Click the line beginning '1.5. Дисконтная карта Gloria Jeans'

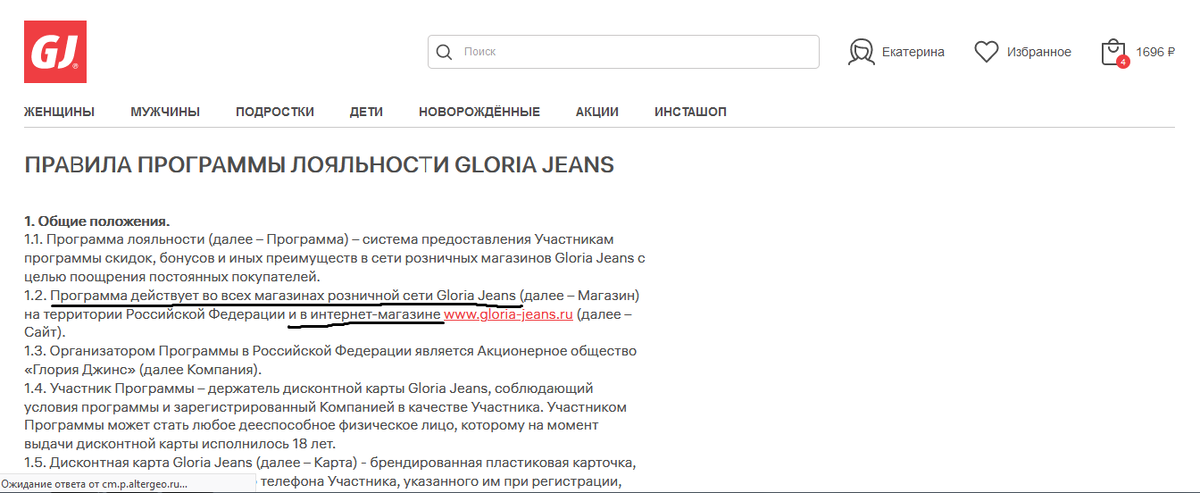pyautogui.click(x=330, y=464)
